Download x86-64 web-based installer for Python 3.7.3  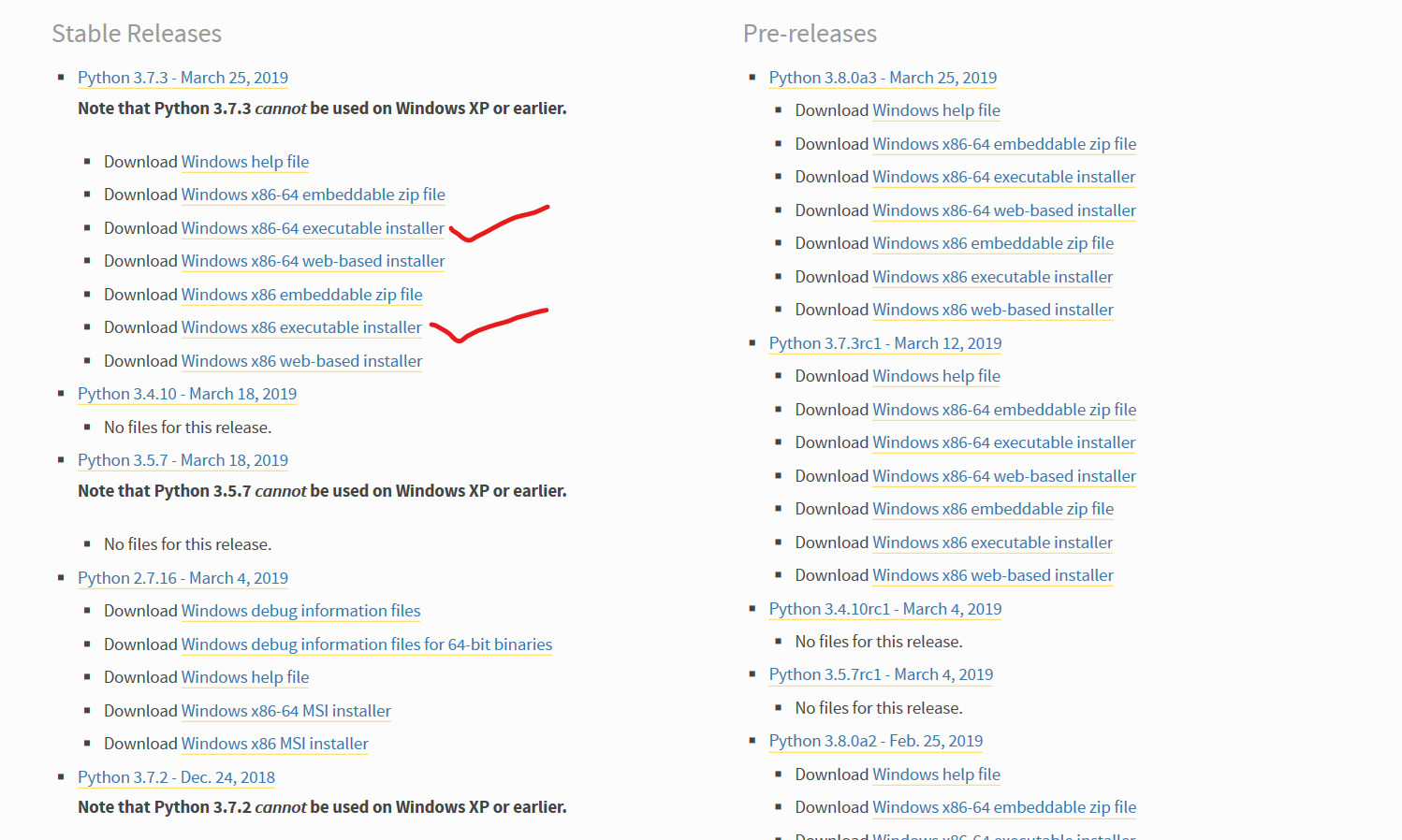314,261
